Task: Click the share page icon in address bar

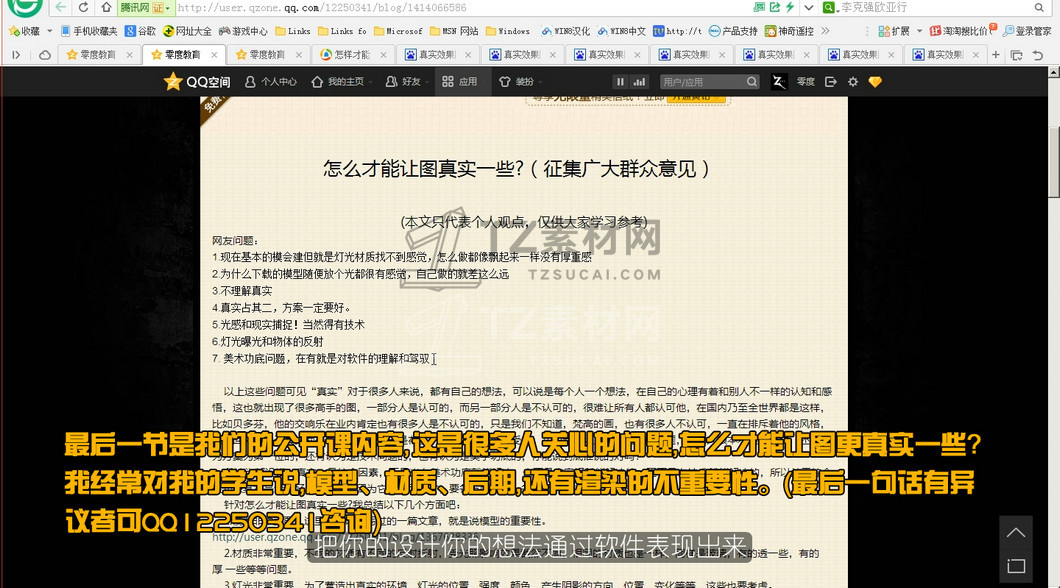Action: point(775,7)
